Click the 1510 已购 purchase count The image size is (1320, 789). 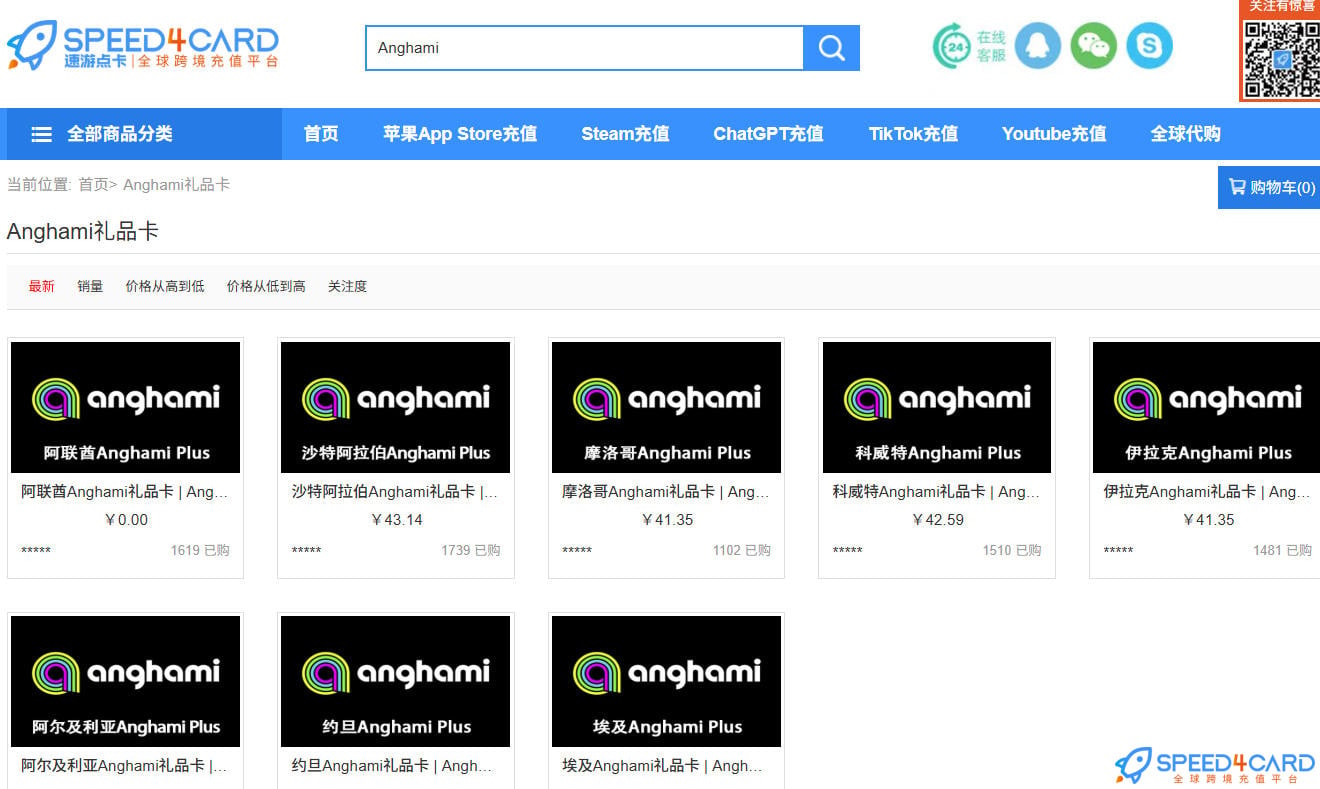click(x=1012, y=550)
